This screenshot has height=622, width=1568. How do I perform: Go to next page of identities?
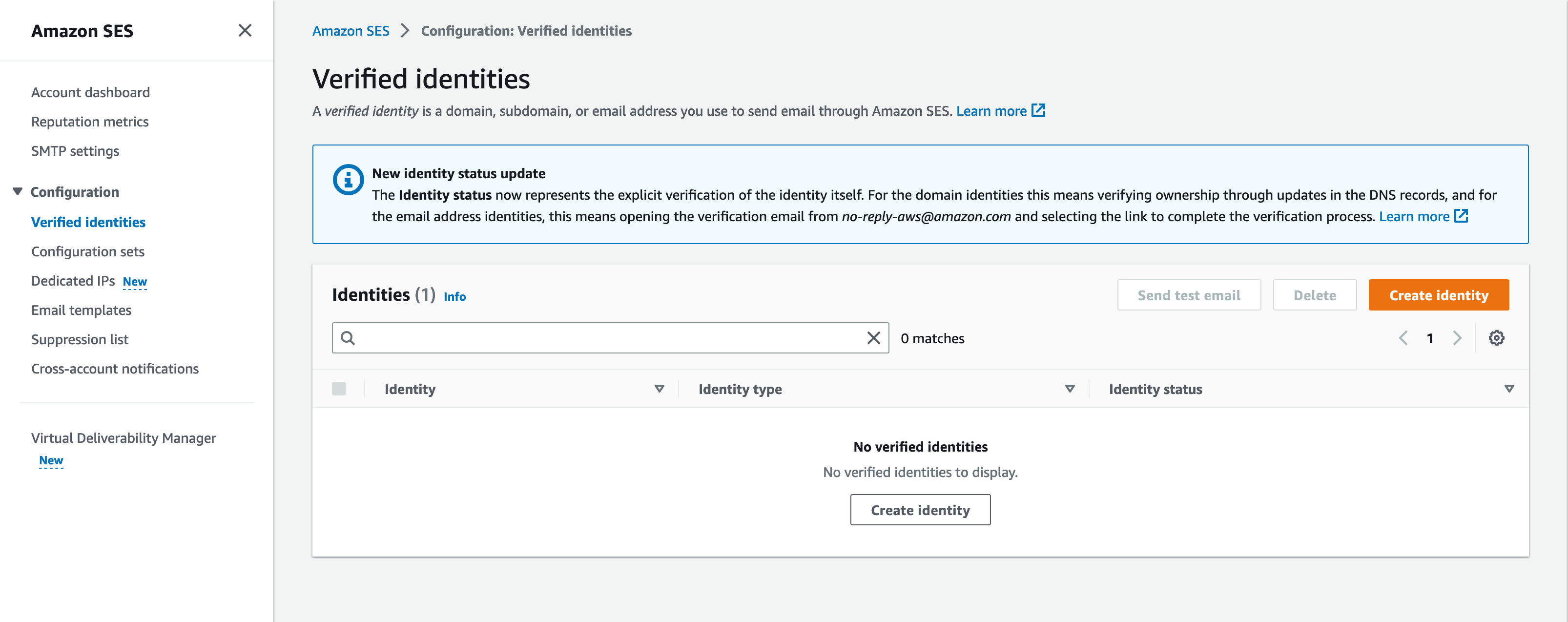pyautogui.click(x=1457, y=338)
